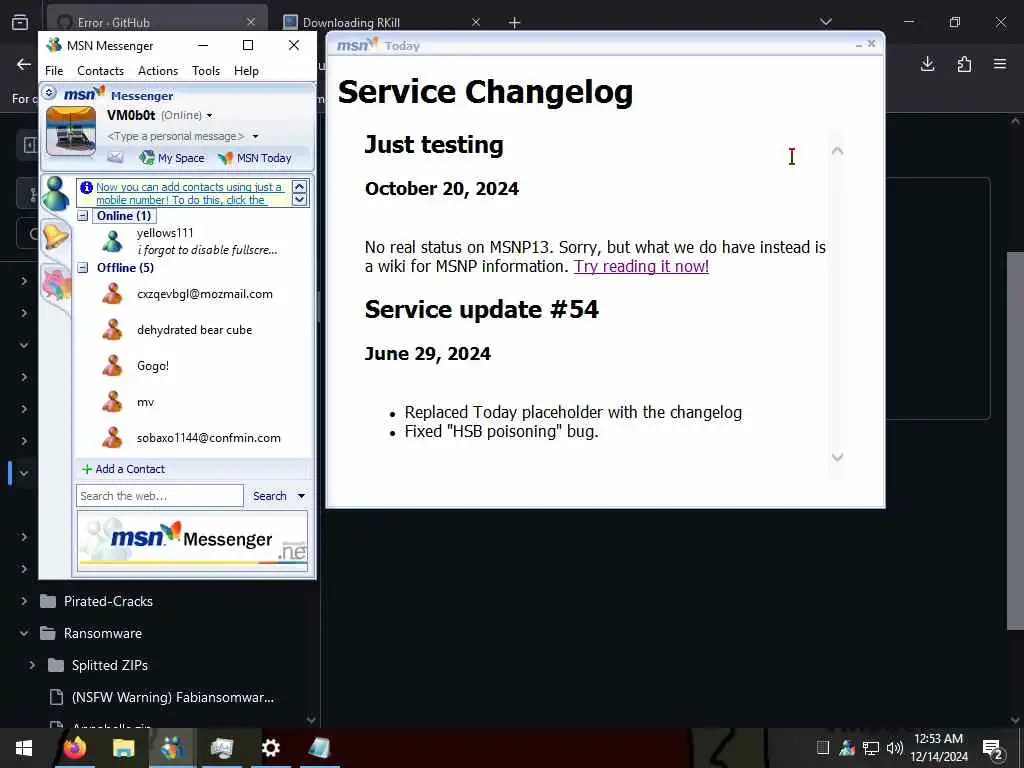Open the Actions menu
The width and height of the screenshot is (1024, 768).
(x=158, y=71)
